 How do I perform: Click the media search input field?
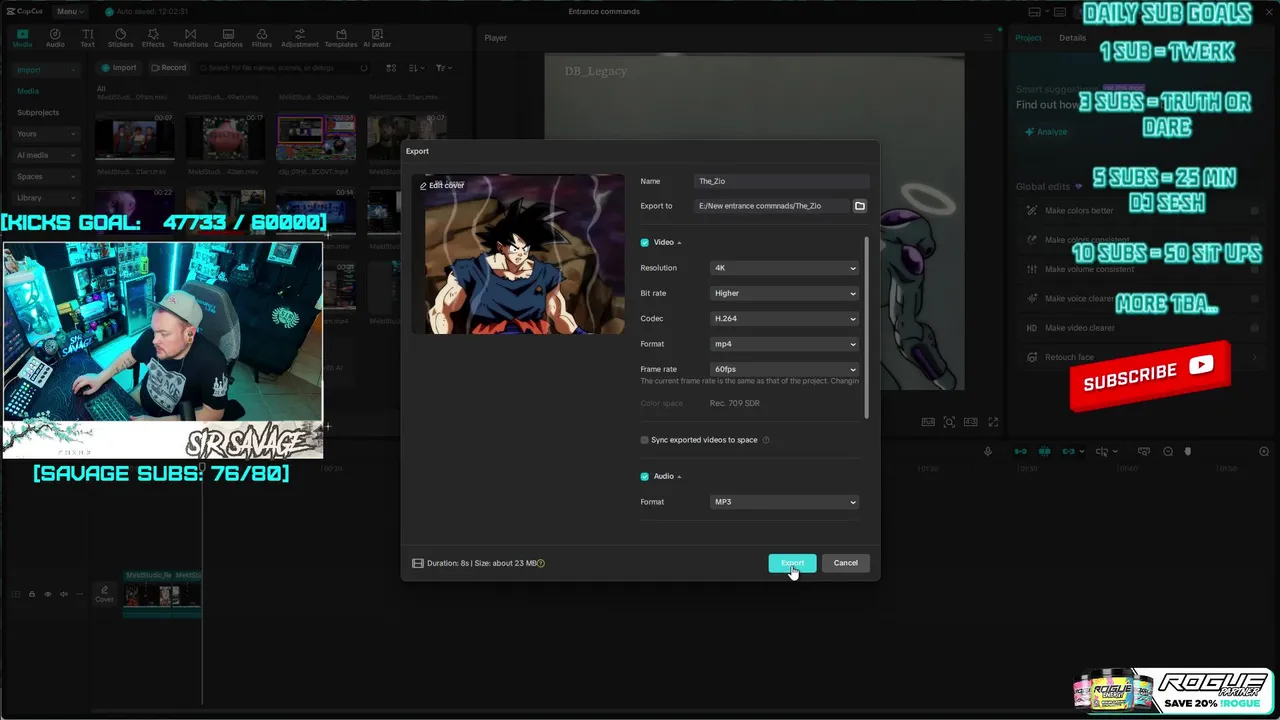point(284,68)
